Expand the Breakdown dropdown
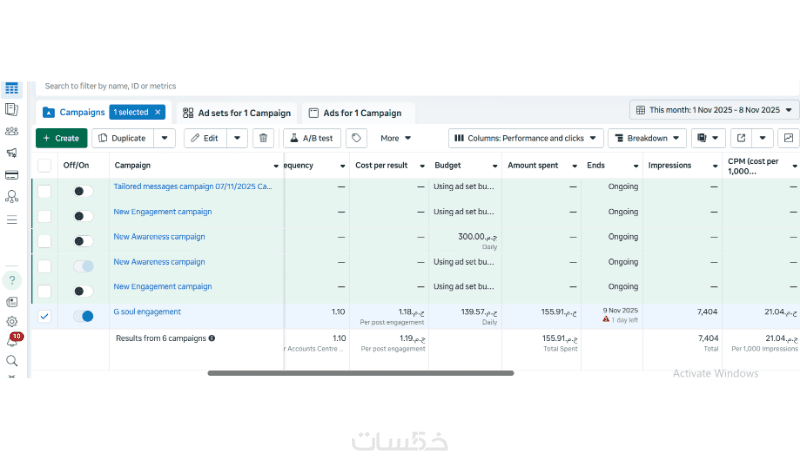Screen dimensions: 800x460 (x=647, y=138)
